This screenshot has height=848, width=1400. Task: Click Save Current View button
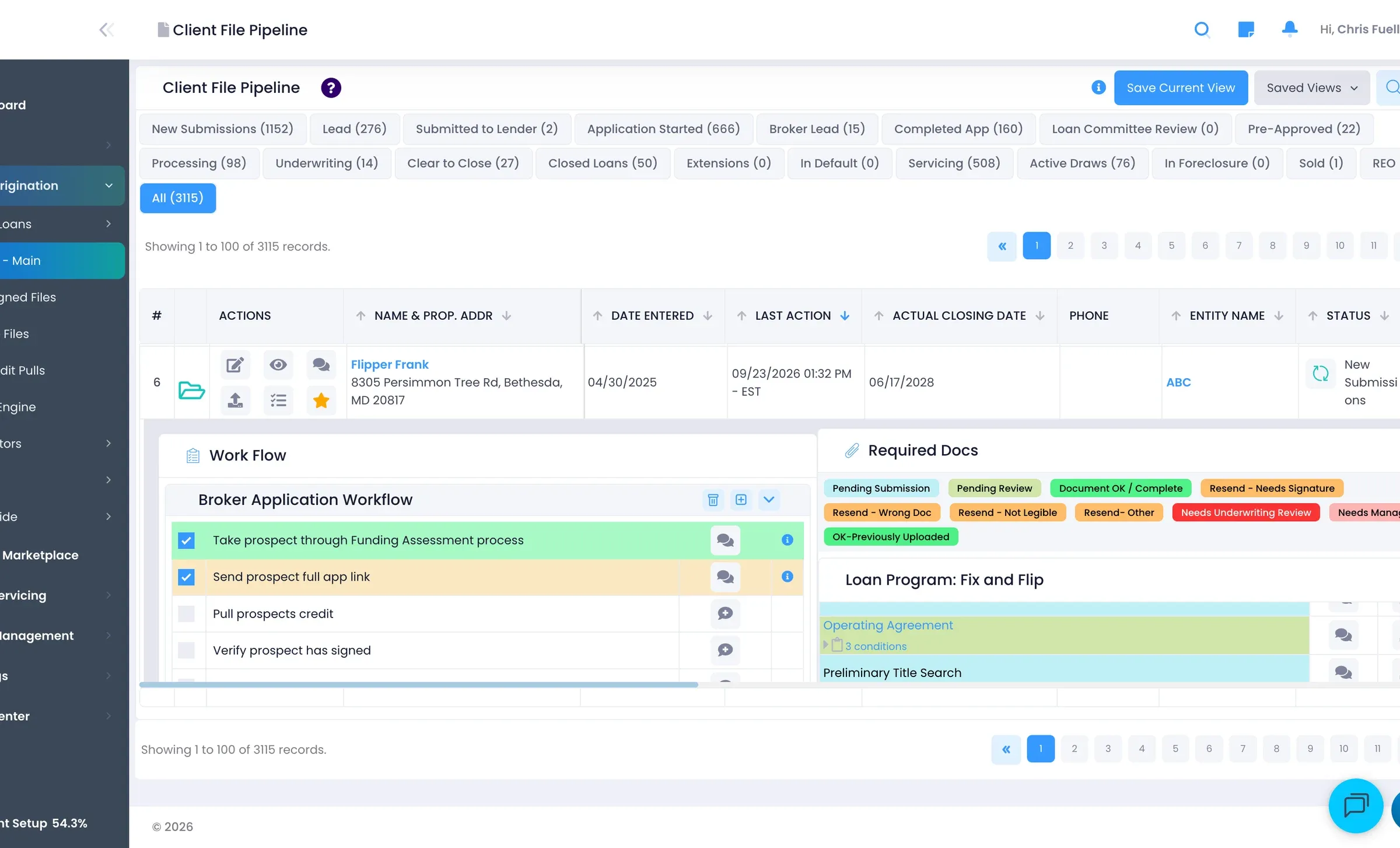click(x=1181, y=88)
